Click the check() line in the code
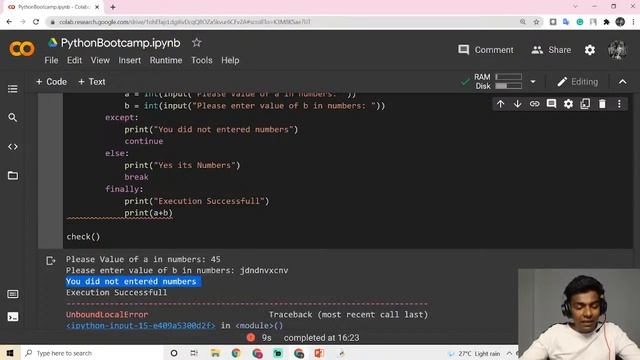Screen dimensions: 640x360 click(83, 237)
